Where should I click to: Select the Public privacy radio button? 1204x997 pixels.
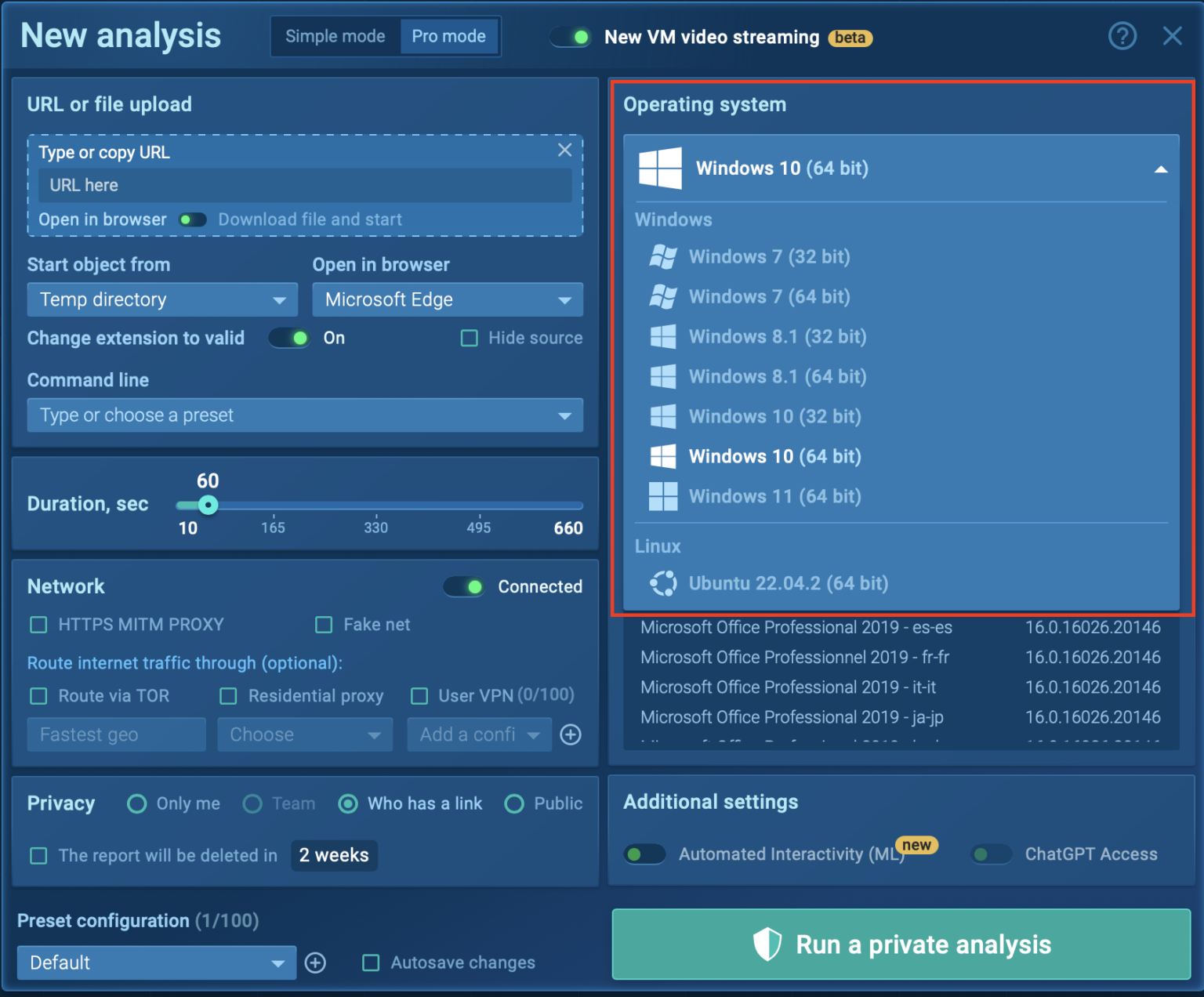[514, 803]
